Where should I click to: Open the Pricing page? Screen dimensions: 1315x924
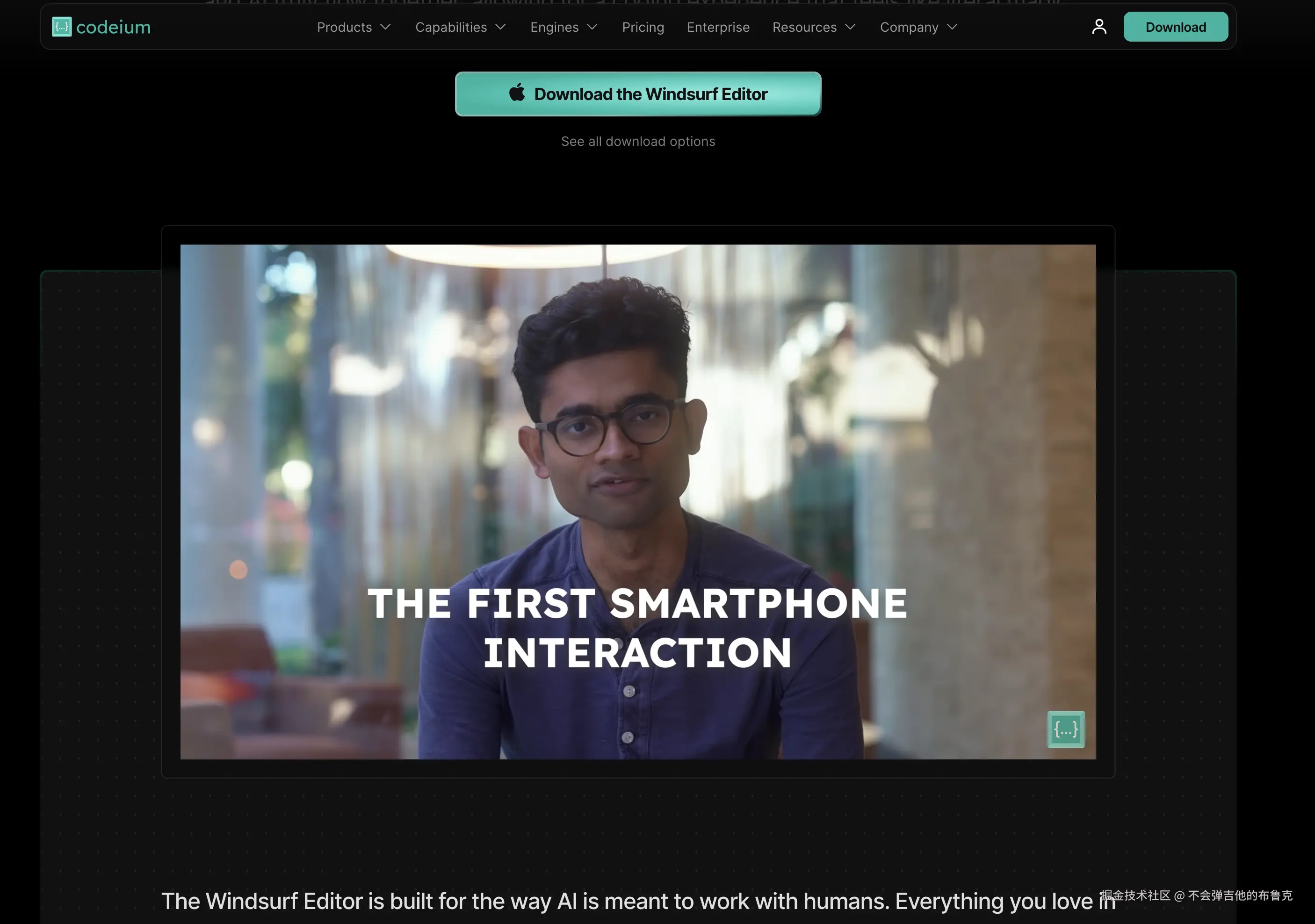(643, 27)
